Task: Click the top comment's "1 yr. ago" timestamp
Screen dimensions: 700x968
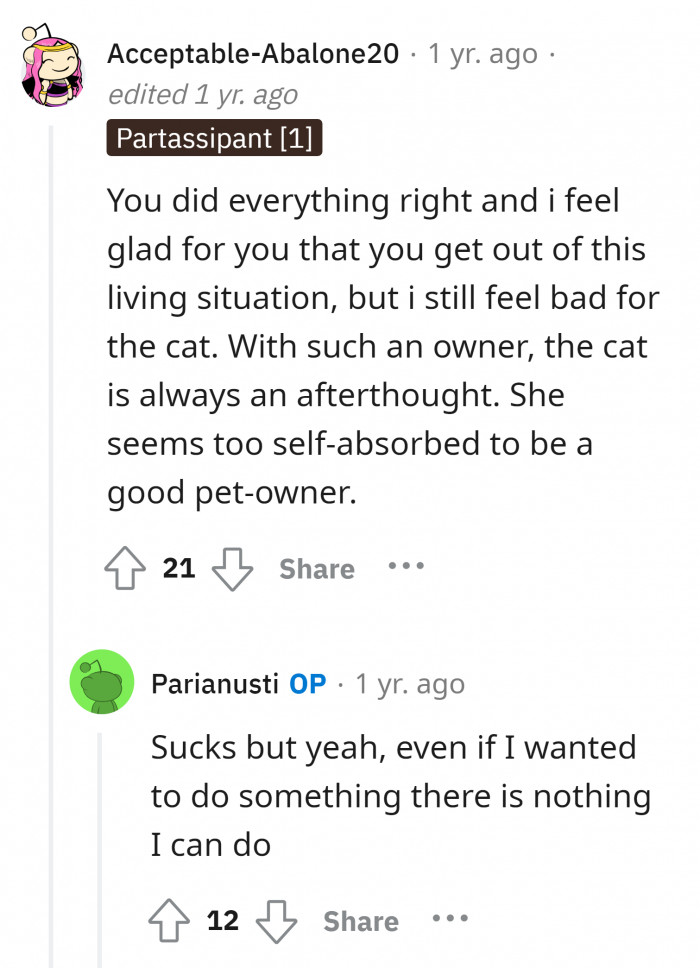Action: [x=482, y=53]
